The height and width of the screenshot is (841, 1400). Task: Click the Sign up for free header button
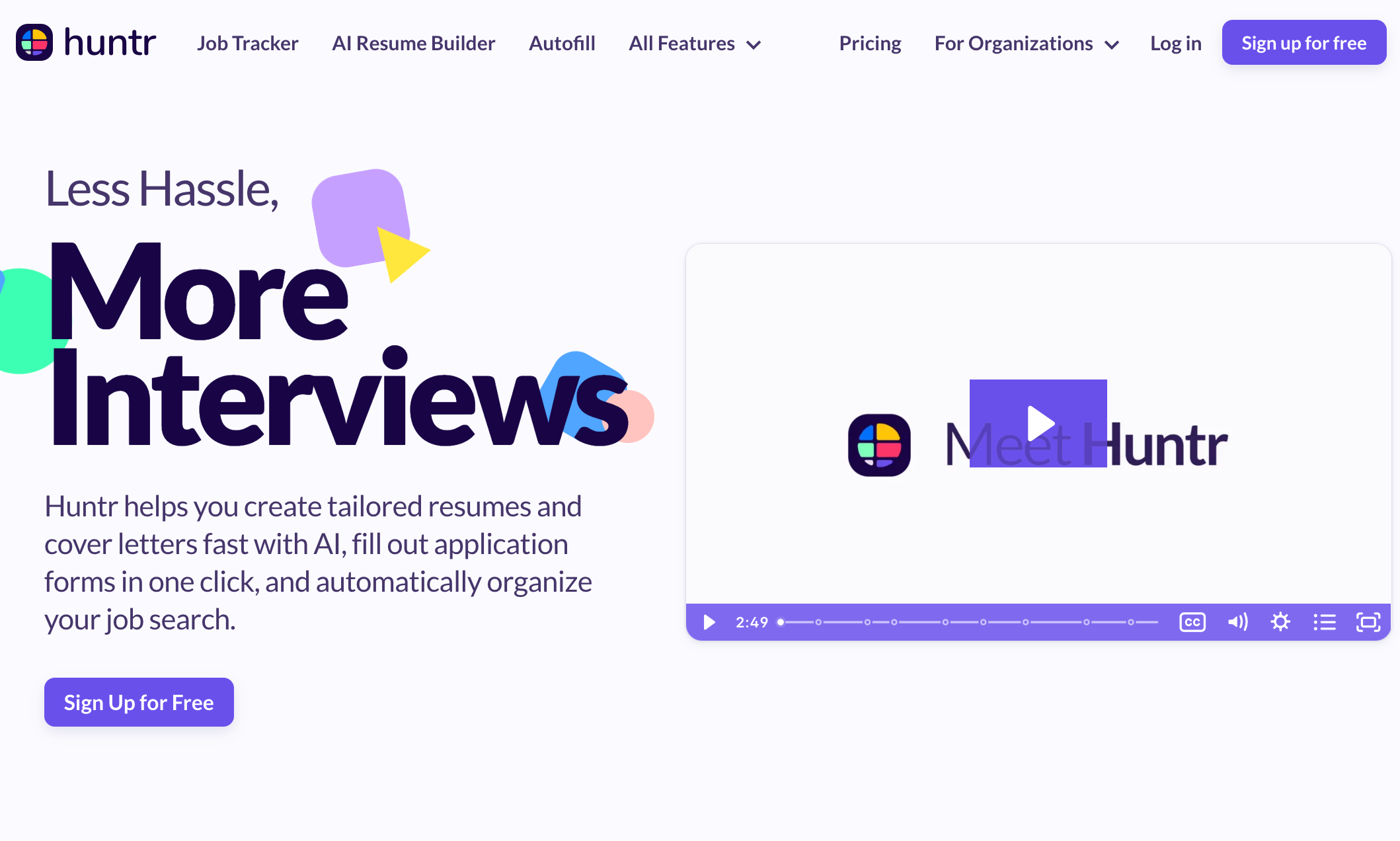pyautogui.click(x=1303, y=42)
